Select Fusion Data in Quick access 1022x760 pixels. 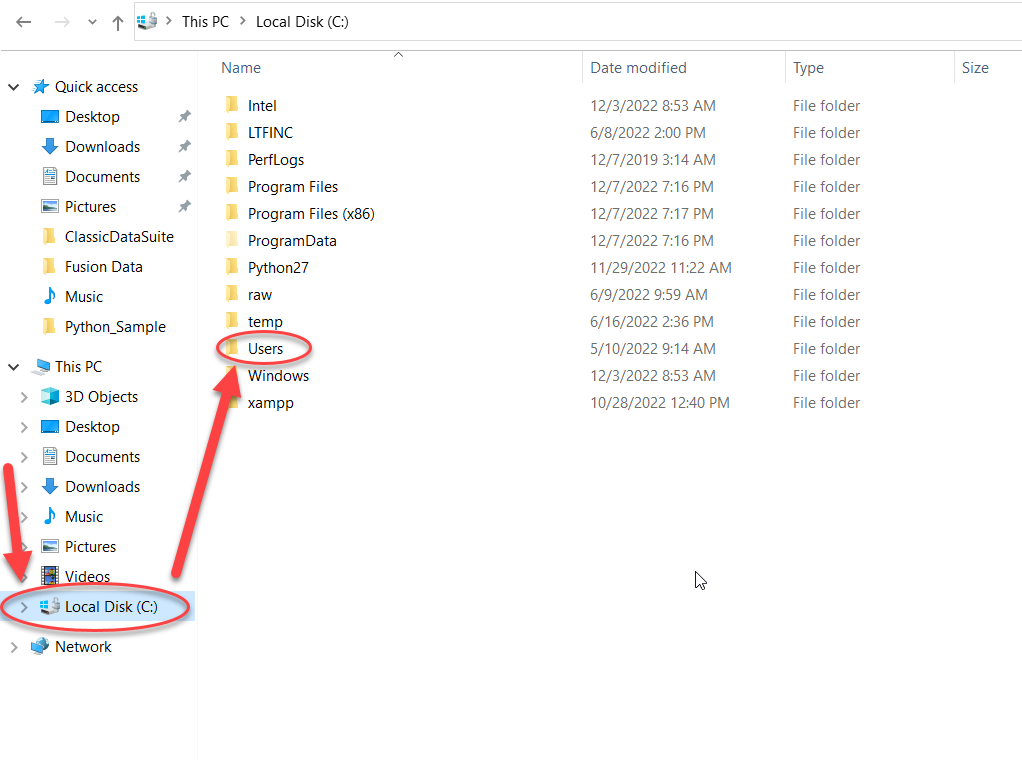pos(104,267)
